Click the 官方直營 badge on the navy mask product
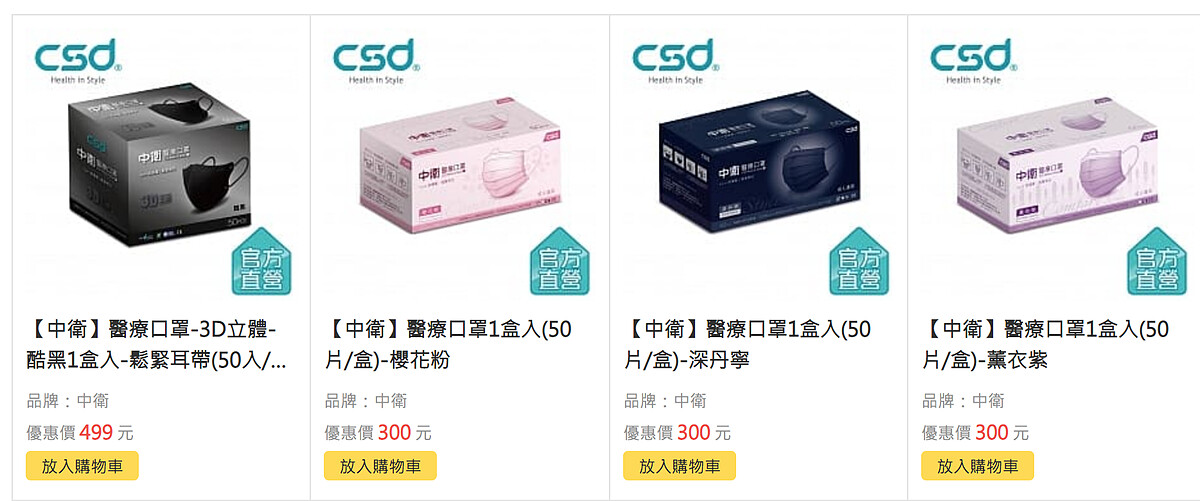1200x501 pixels. pos(859,261)
